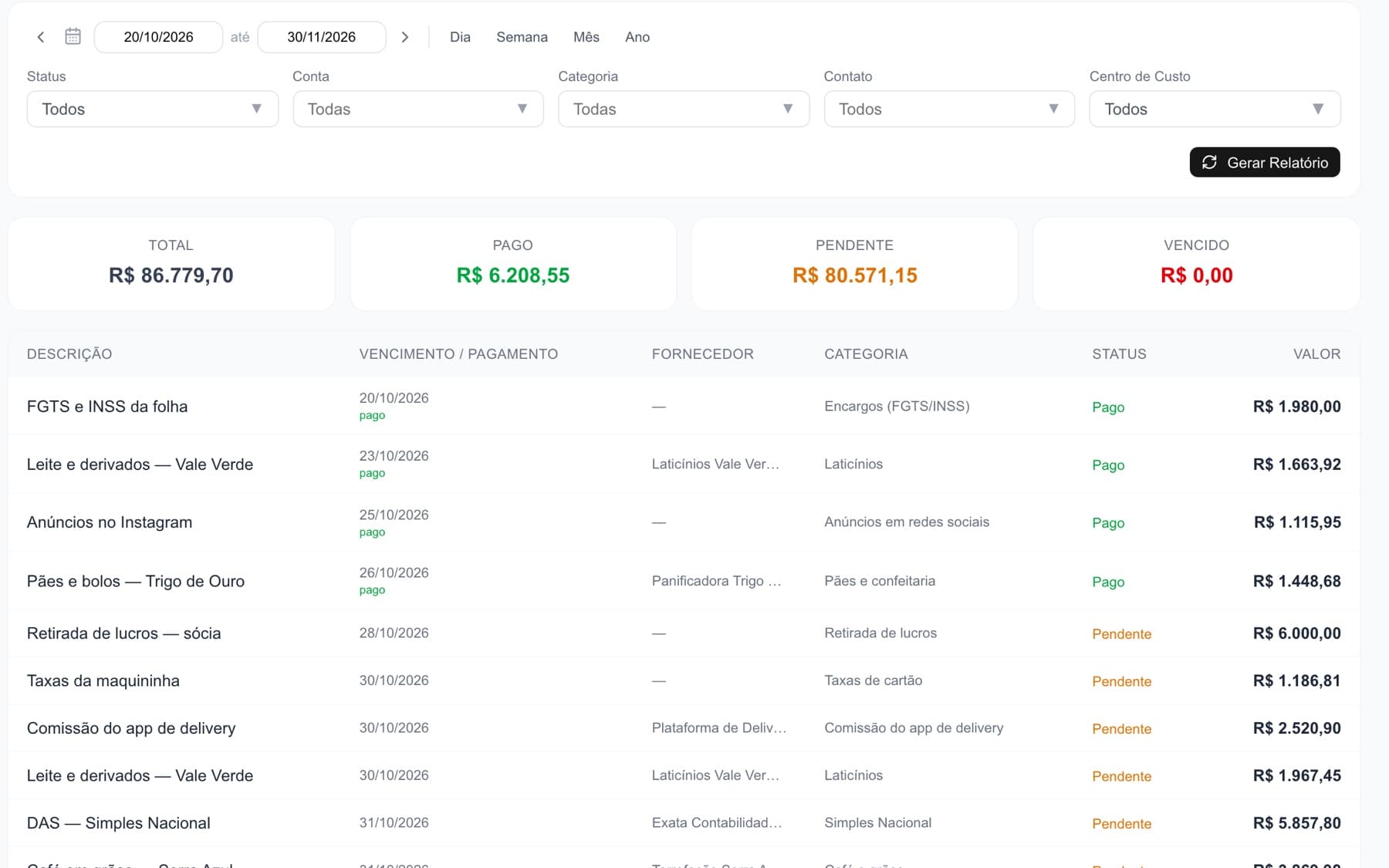Click Pago status of Anúncios no Instagram
Viewport: 1389px width, 868px height.
1108,523
